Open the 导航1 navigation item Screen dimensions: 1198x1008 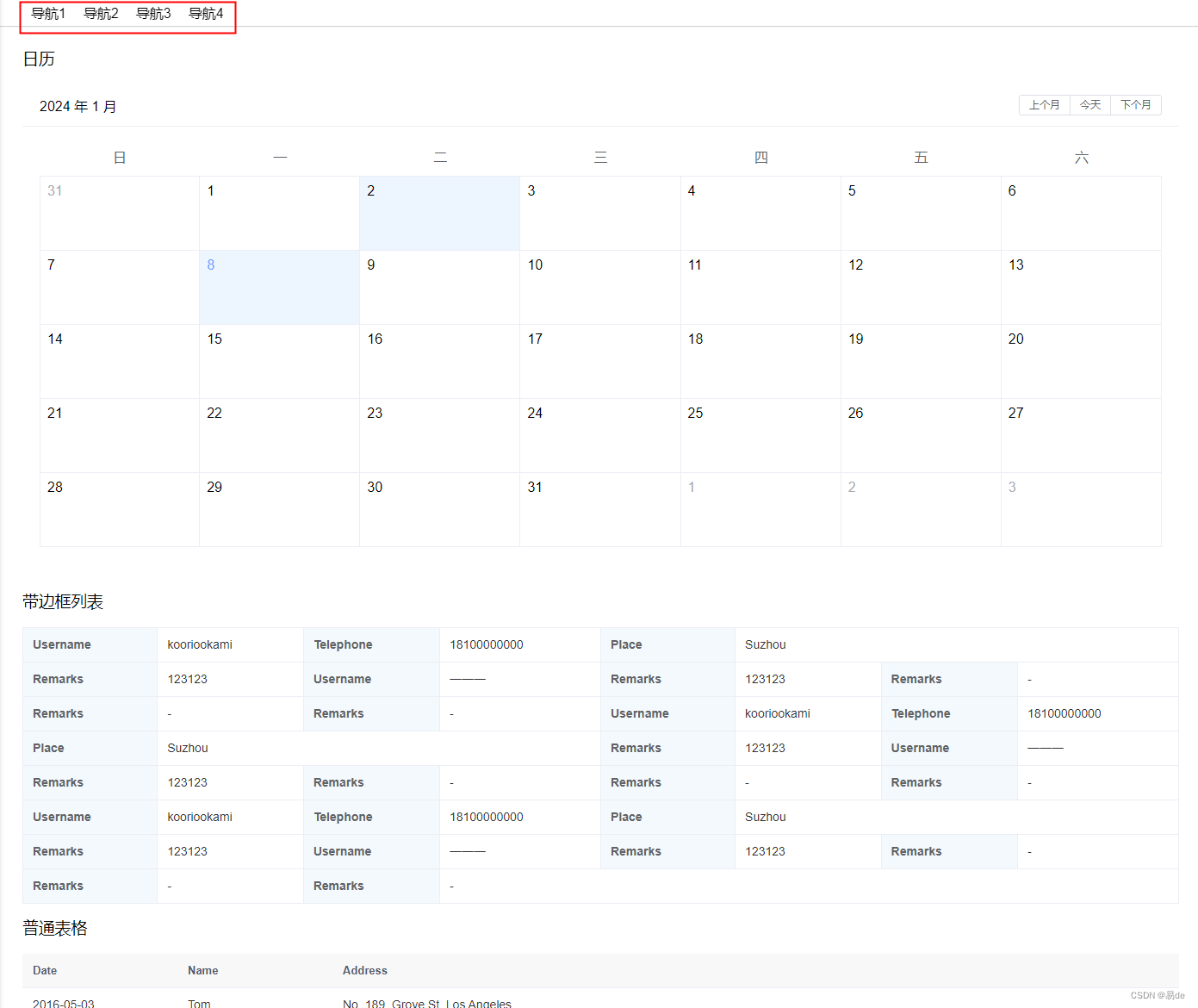(48, 14)
